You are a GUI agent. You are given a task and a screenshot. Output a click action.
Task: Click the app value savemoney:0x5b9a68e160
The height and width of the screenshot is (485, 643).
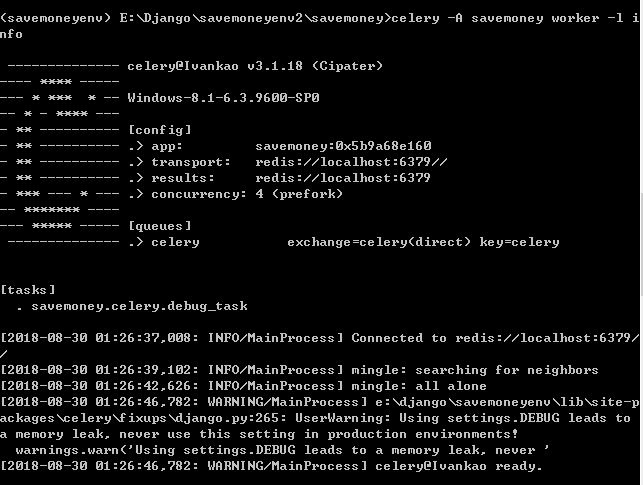pos(343,146)
